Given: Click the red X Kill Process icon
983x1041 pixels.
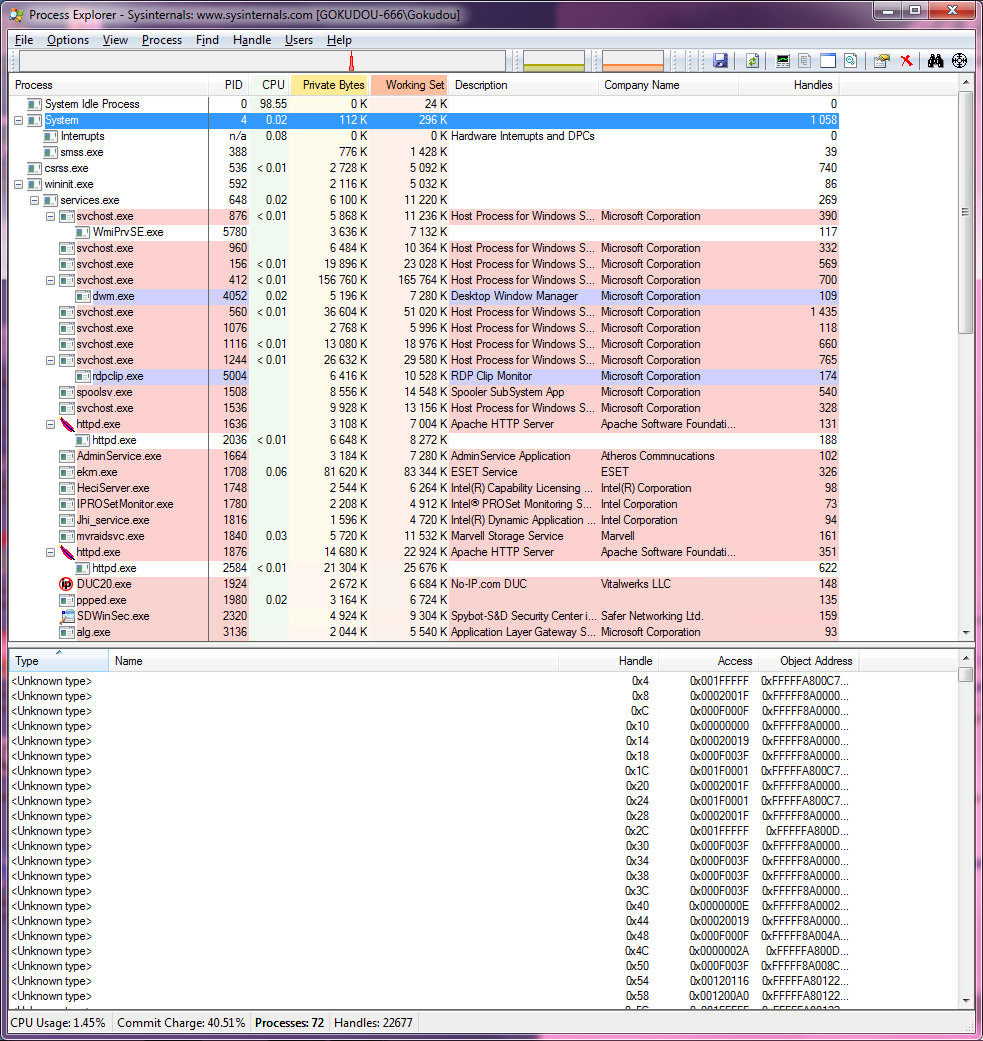Looking at the screenshot, I should [906, 61].
